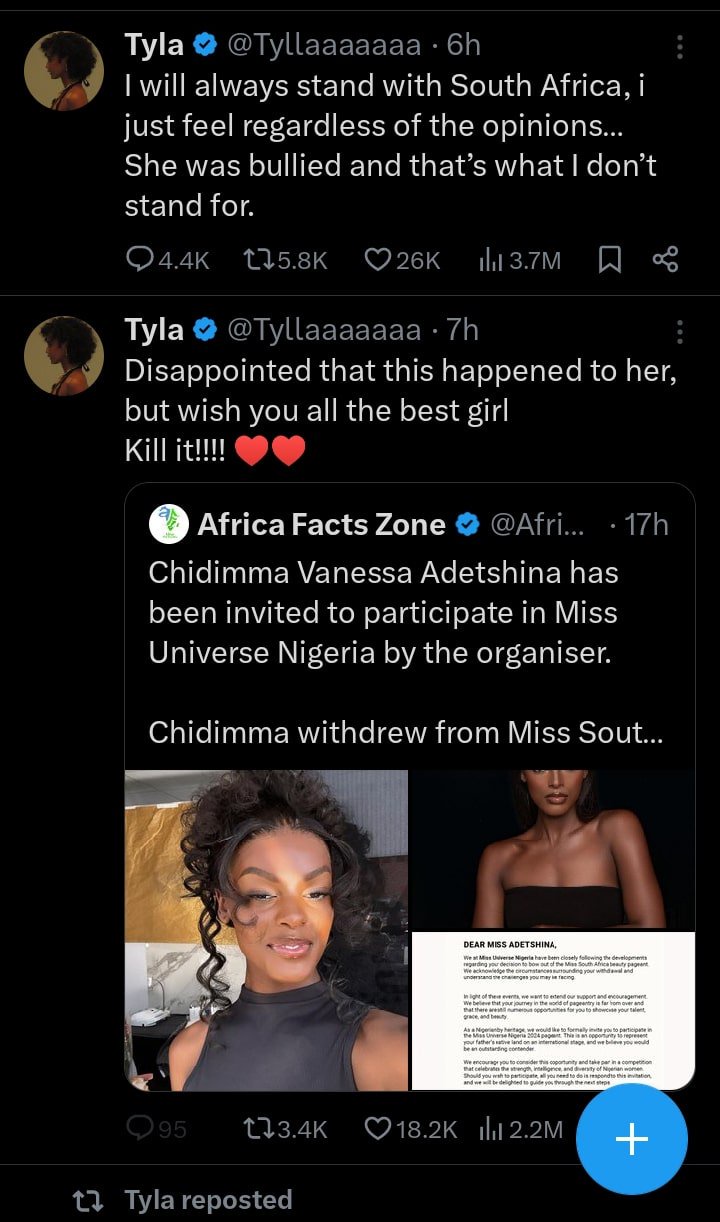Like the tweet with 18.2K likes
Image resolution: width=720 pixels, height=1222 pixels.
tap(377, 1129)
